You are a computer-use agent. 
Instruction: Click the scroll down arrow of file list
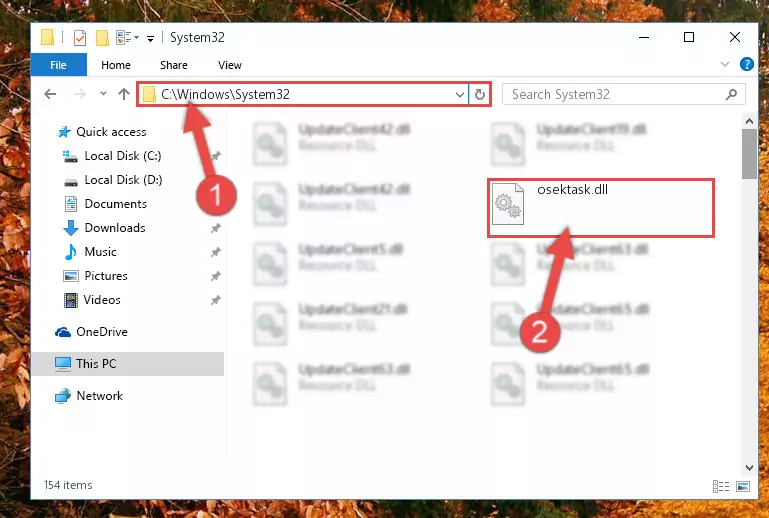point(749,467)
